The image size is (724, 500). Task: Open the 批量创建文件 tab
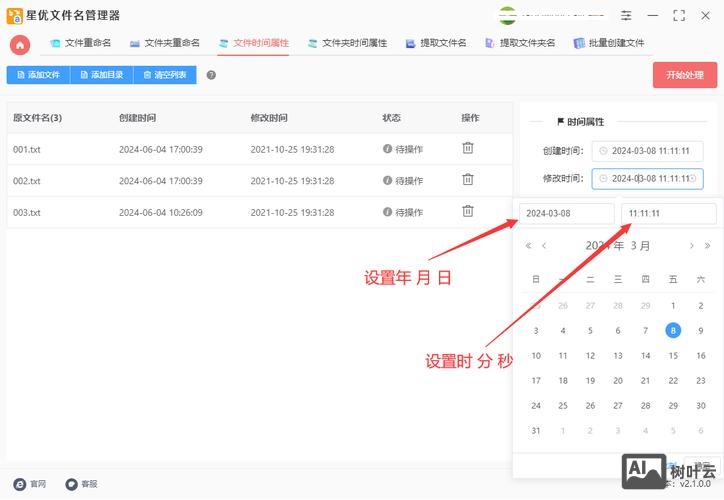tap(609, 43)
